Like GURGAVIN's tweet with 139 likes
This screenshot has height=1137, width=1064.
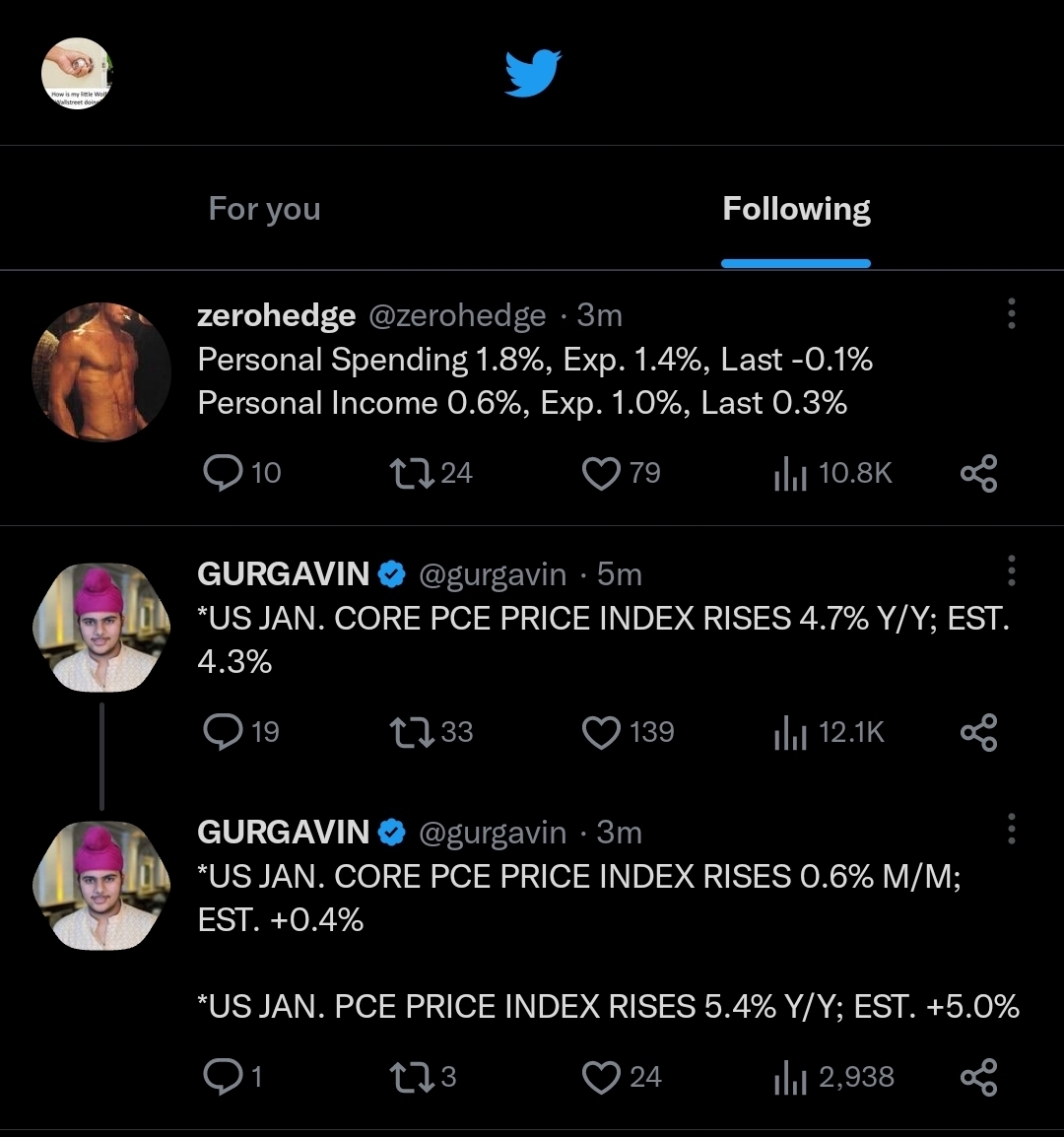coord(600,732)
